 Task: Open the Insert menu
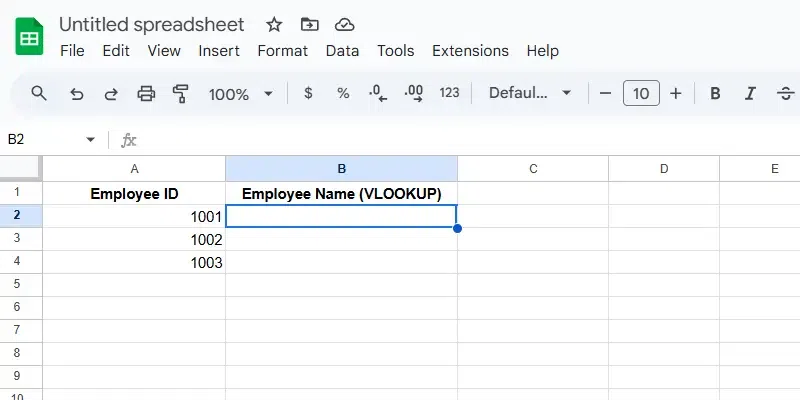(x=219, y=50)
